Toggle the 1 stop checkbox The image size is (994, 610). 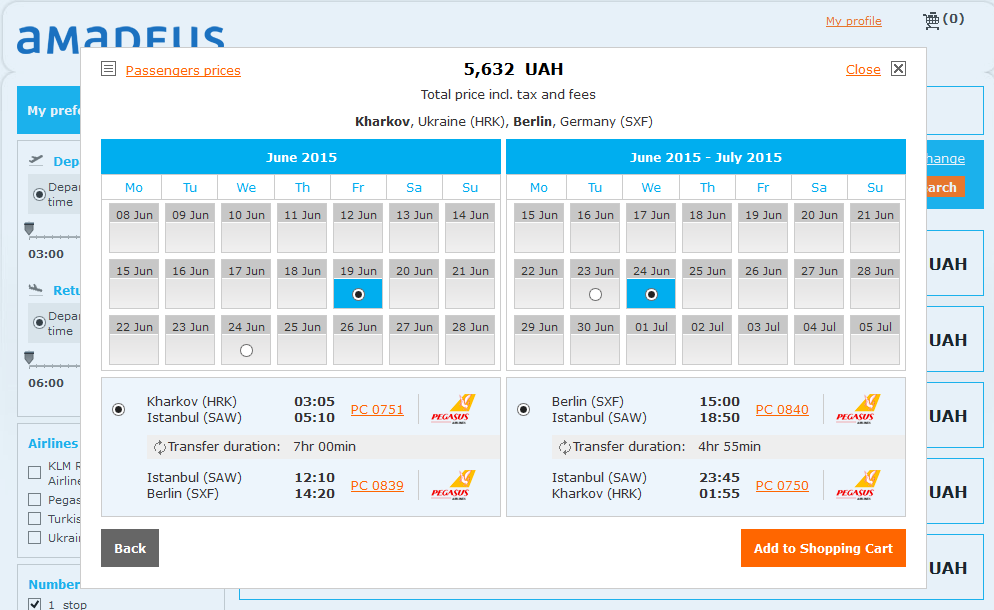(35, 604)
